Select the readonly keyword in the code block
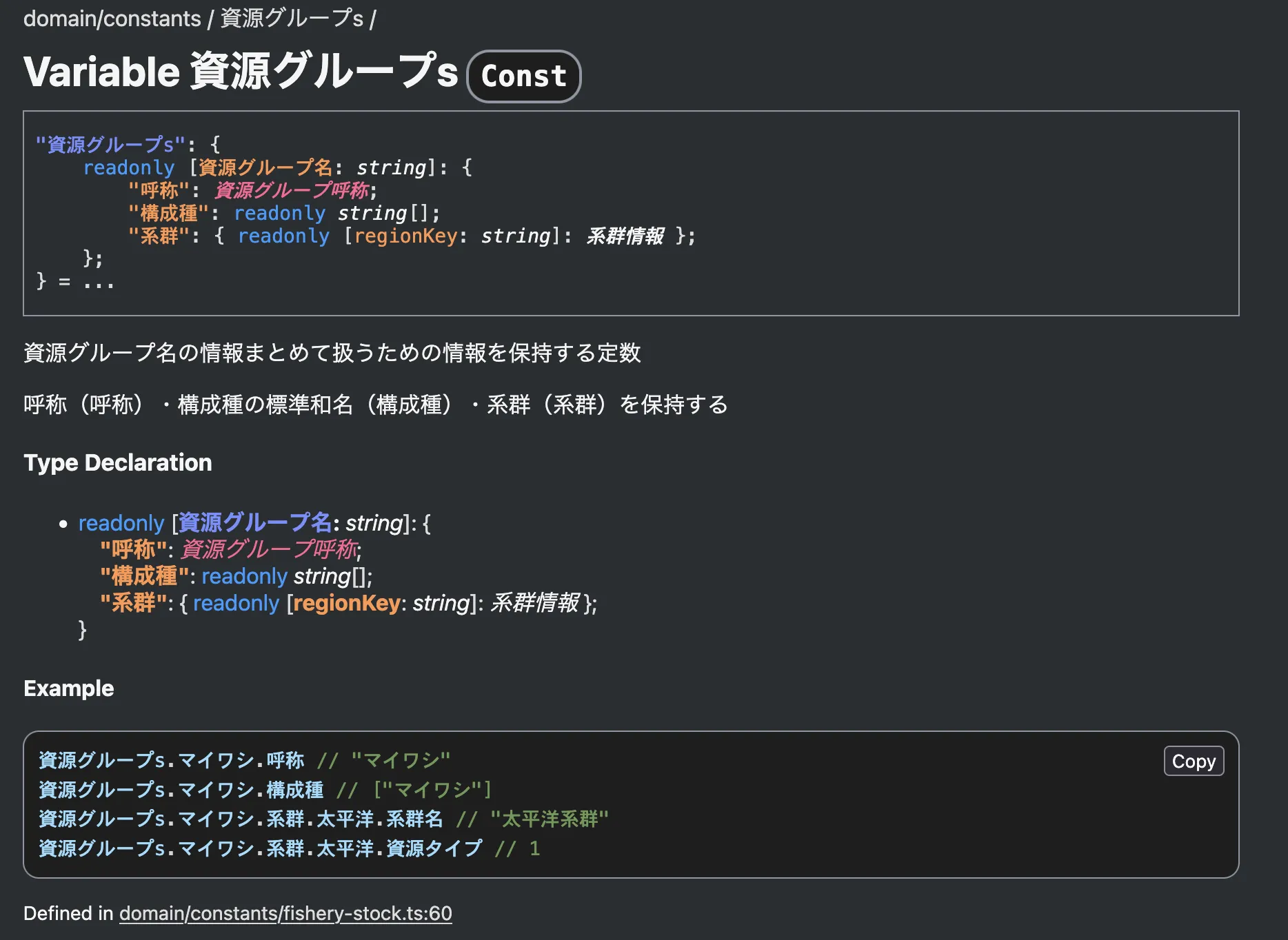 pos(128,167)
